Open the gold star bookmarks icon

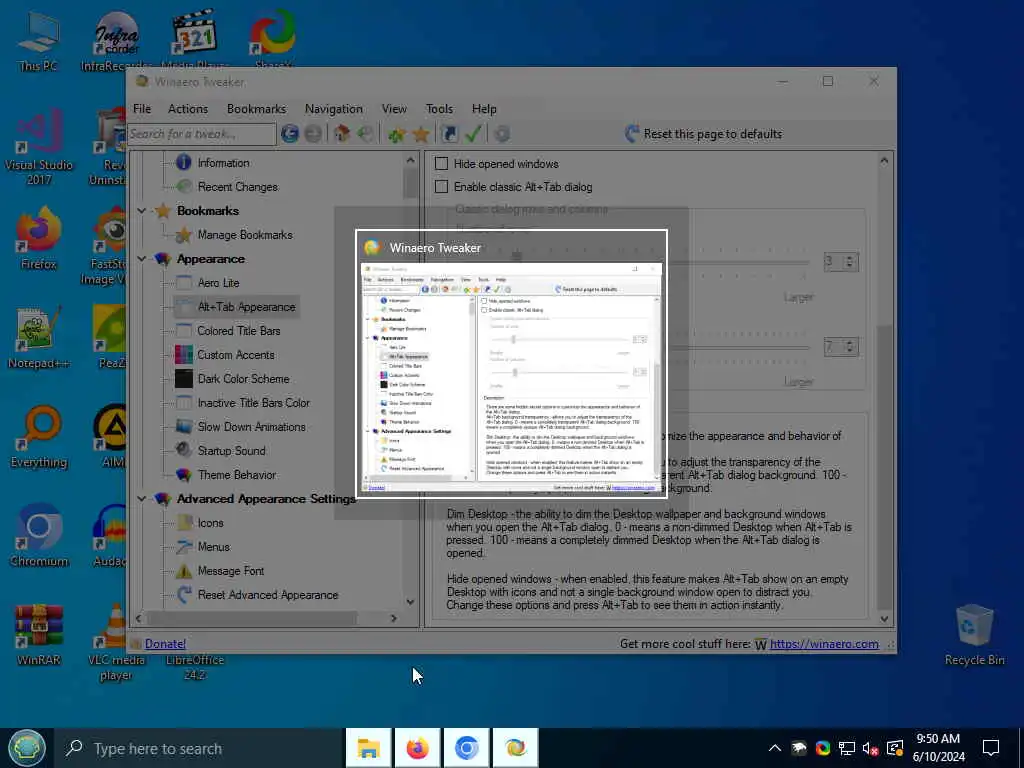coord(421,134)
